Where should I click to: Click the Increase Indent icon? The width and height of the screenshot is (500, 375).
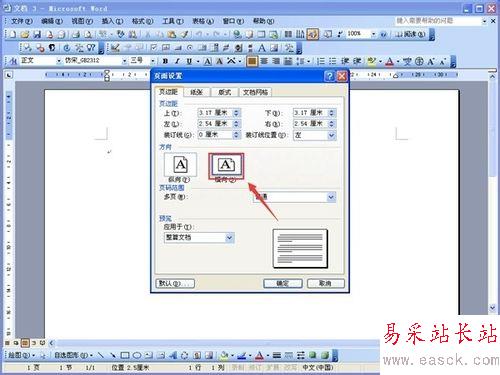357,61
